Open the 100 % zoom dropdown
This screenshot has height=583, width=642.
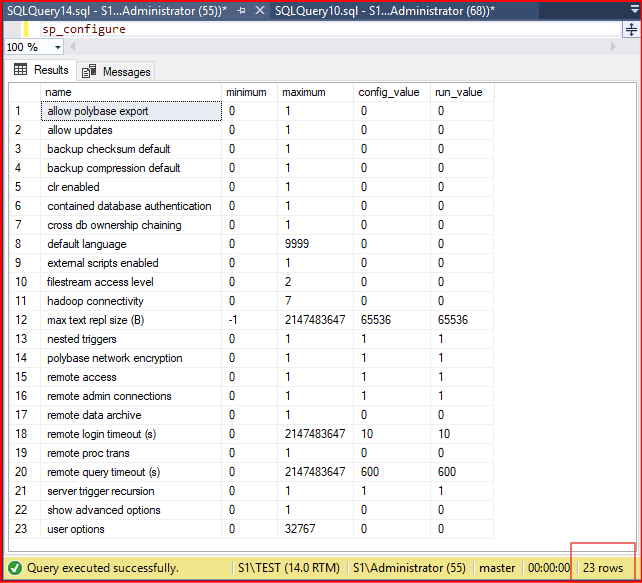[56, 48]
